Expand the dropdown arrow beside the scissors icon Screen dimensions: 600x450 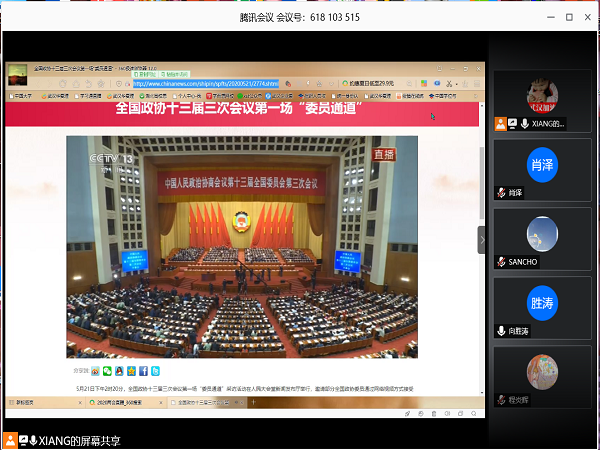point(457,84)
